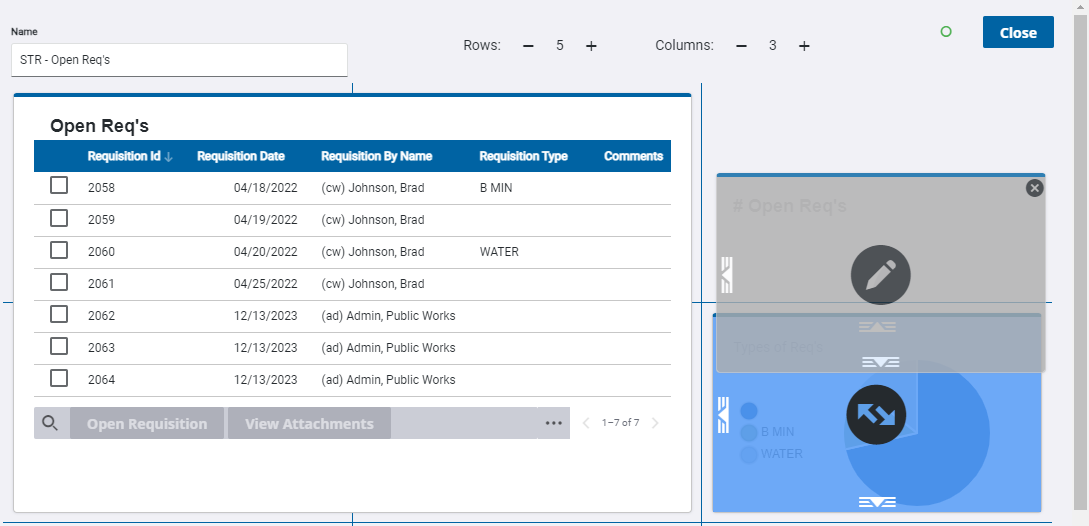The height and width of the screenshot is (526, 1089).
Task: Click bottom resize handle of Types of Req's widget
Action: coord(877,502)
